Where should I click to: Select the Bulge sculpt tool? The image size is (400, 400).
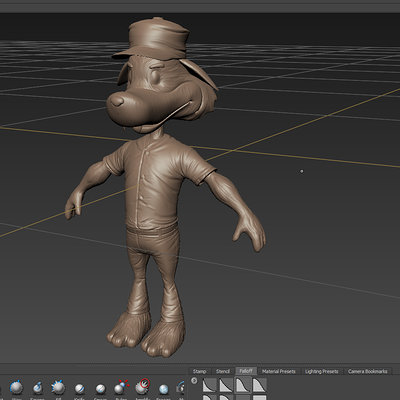pos(121,387)
